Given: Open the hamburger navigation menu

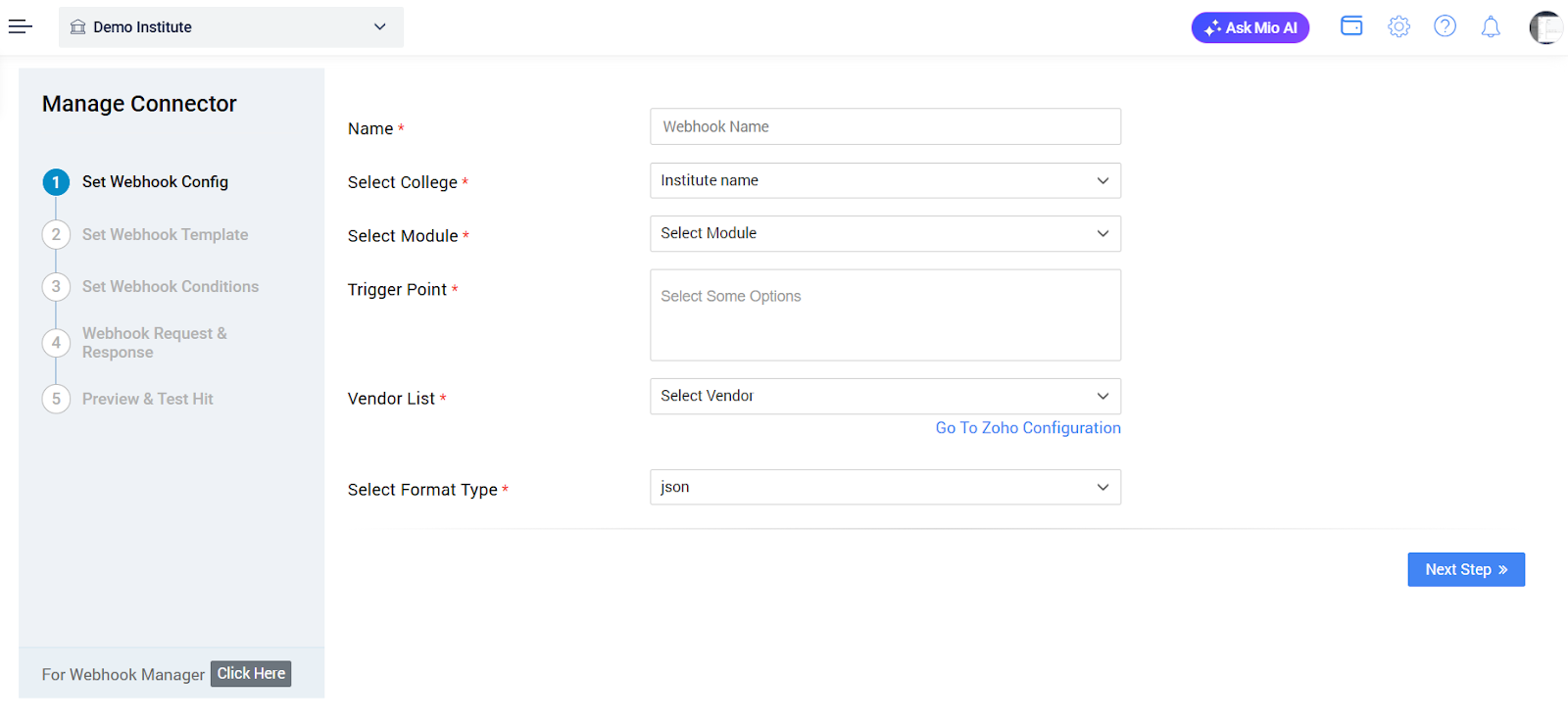Looking at the screenshot, I should [x=21, y=26].
